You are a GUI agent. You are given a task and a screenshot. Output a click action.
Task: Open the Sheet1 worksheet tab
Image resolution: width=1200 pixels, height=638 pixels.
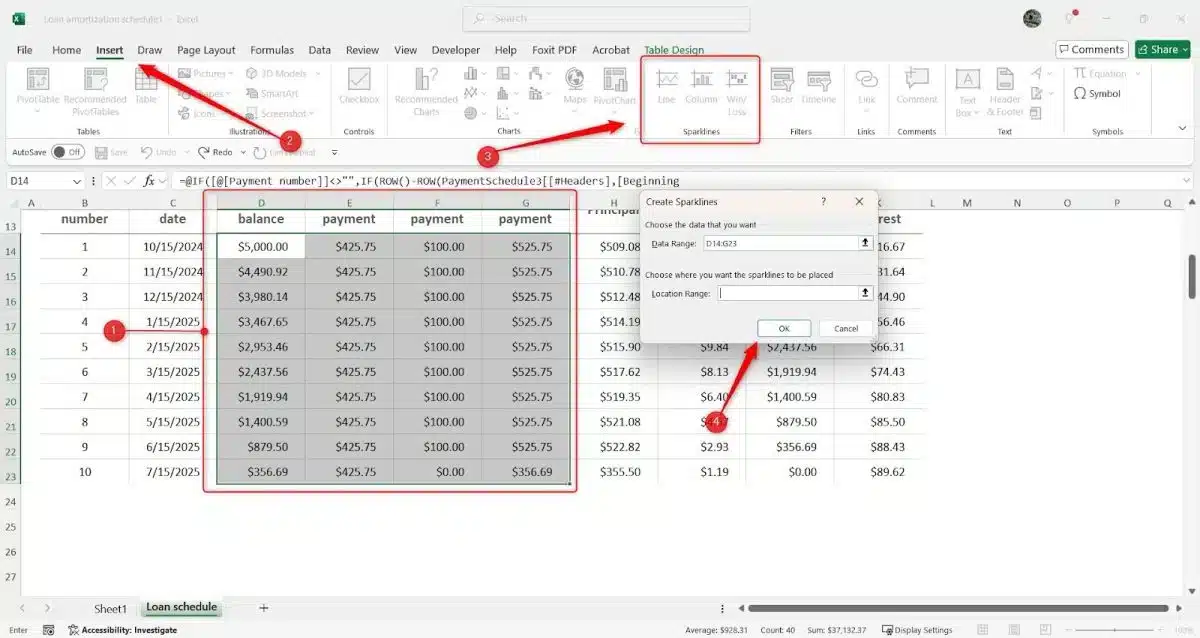pyautogui.click(x=110, y=608)
